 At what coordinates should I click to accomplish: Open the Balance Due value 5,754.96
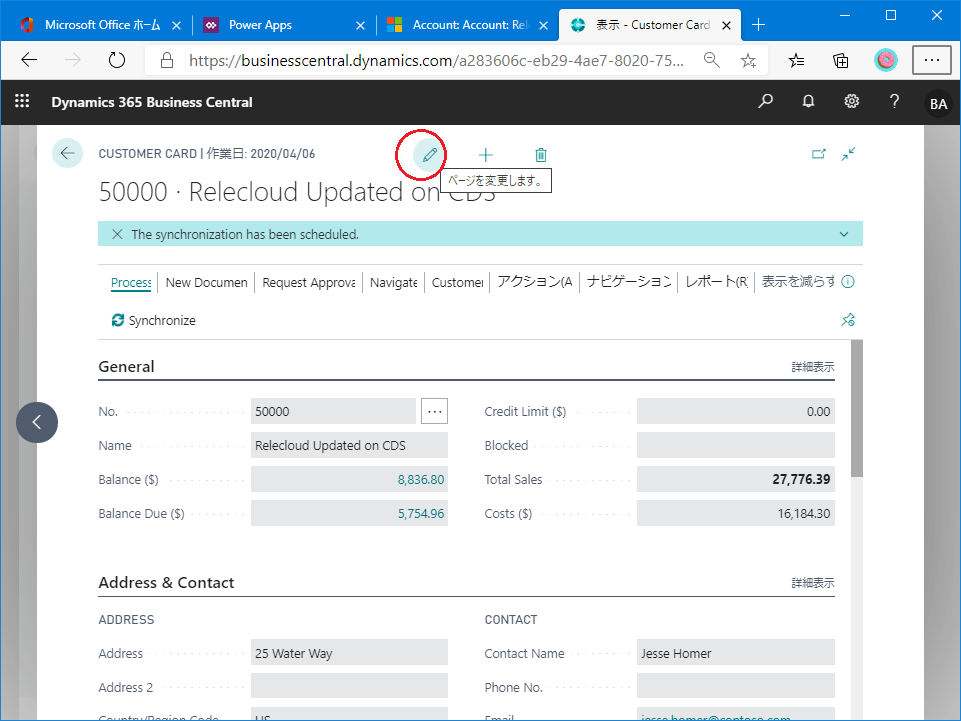coord(420,513)
